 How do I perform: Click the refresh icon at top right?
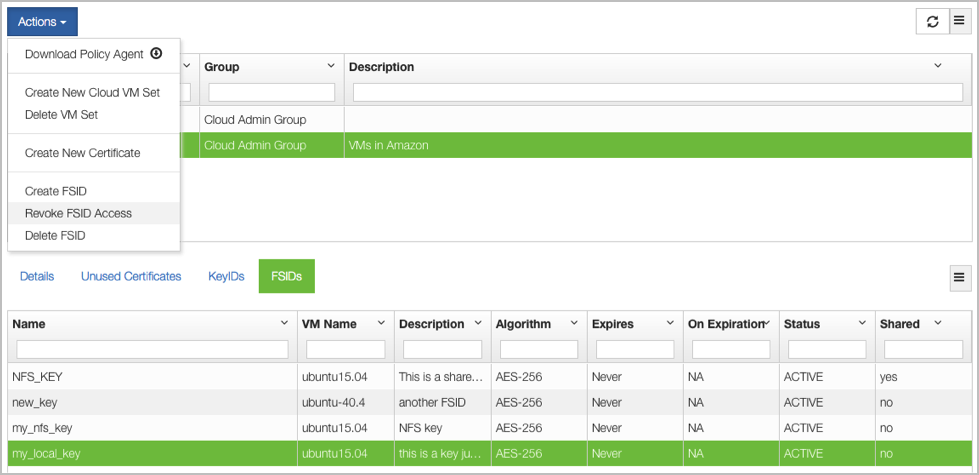(x=932, y=21)
